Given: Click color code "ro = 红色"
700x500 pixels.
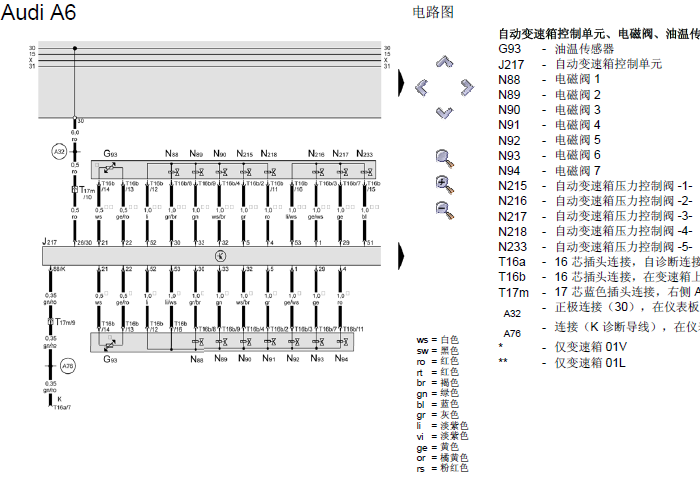Looking at the screenshot, I should [438, 362].
